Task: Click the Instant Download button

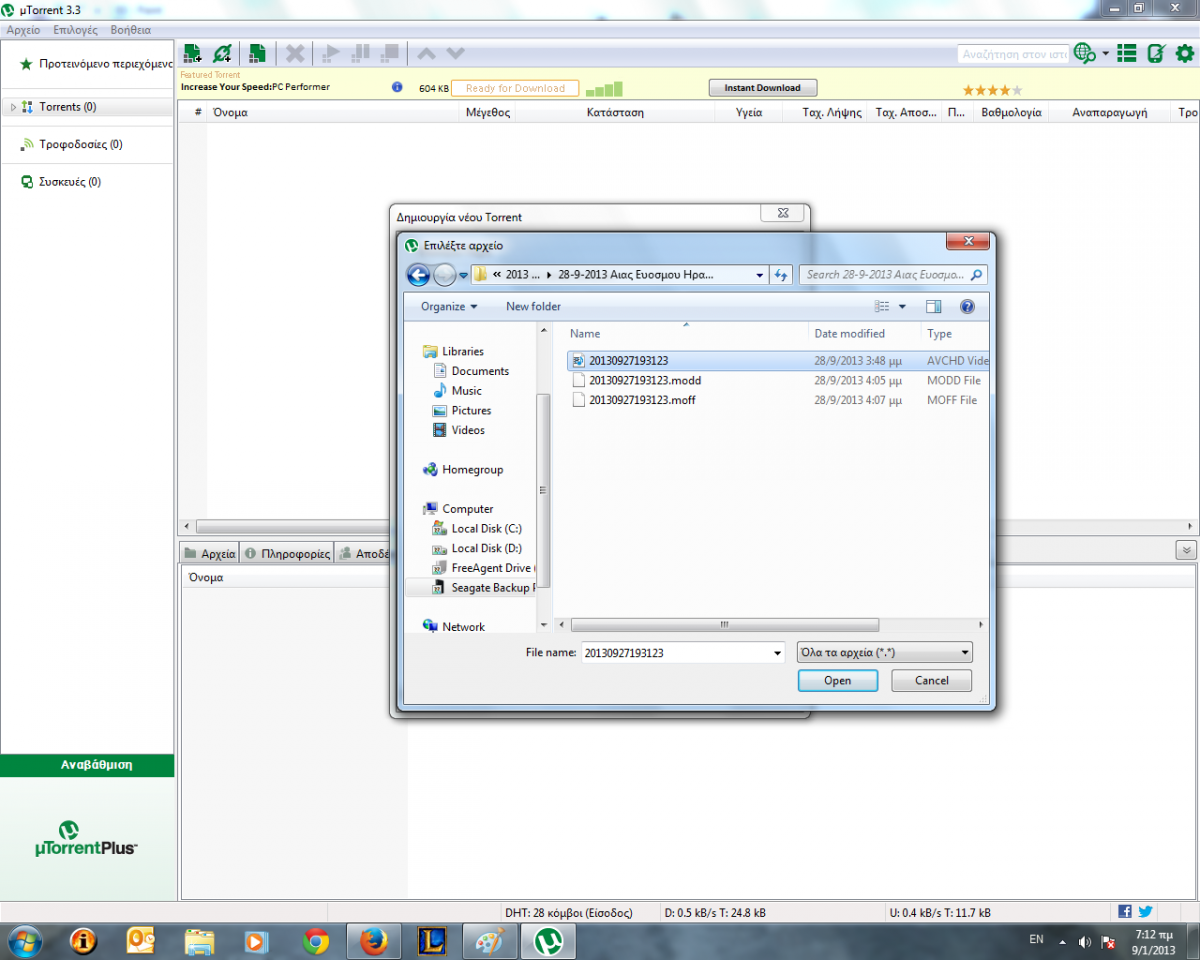Action: [763, 88]
